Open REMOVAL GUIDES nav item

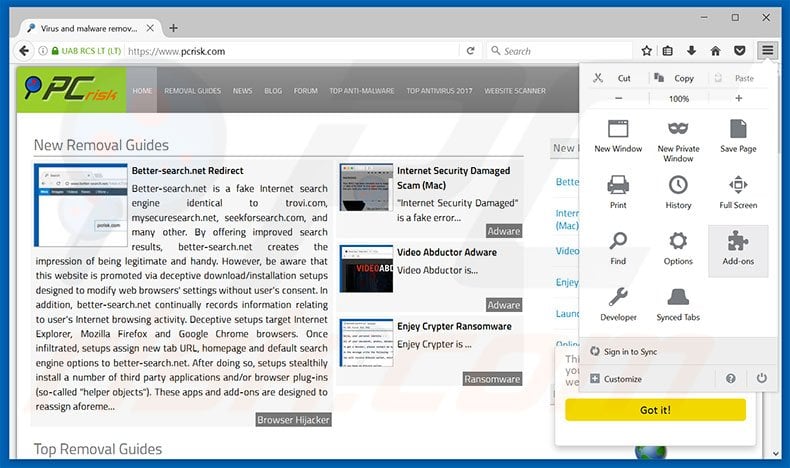[x=192, y=91]
